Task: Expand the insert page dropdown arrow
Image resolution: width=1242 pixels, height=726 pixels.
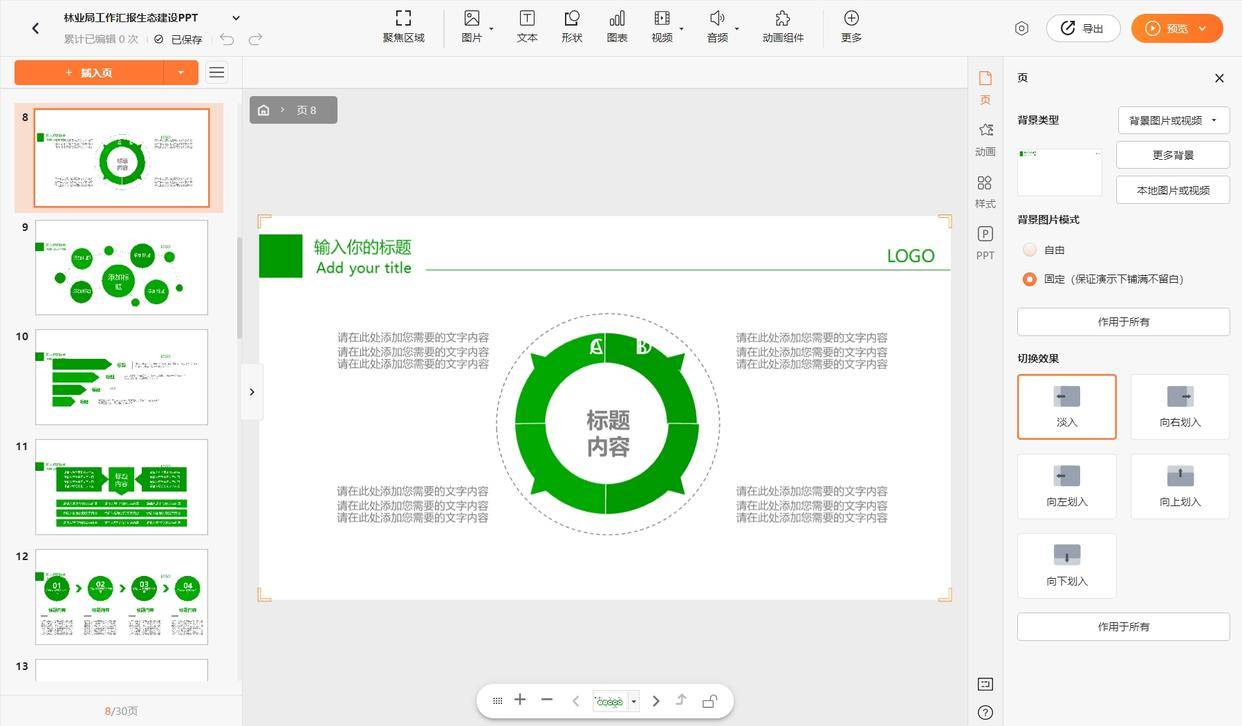Action: coord(180,72)
